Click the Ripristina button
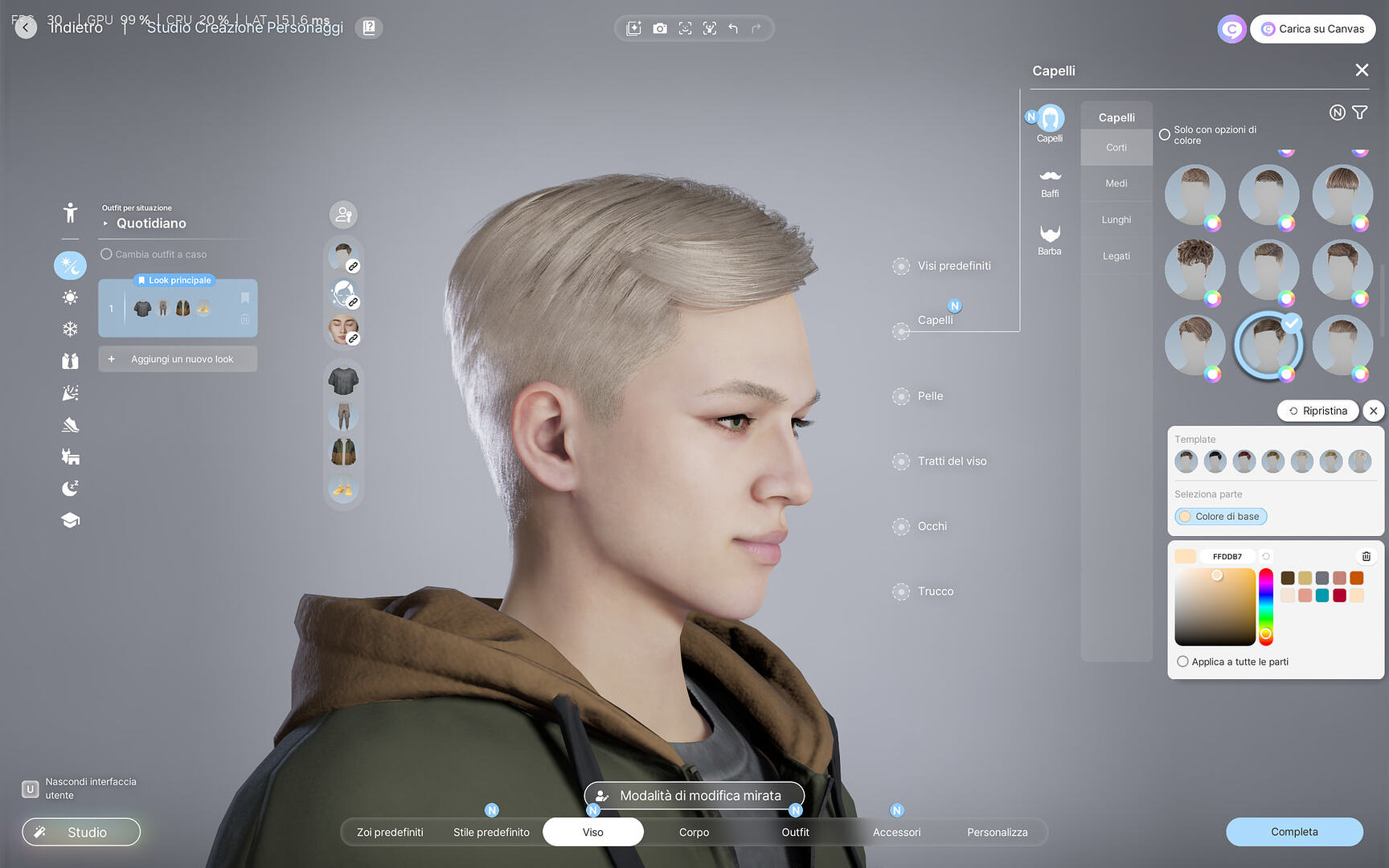1389x868 pixels. [x=1318, y=411]
